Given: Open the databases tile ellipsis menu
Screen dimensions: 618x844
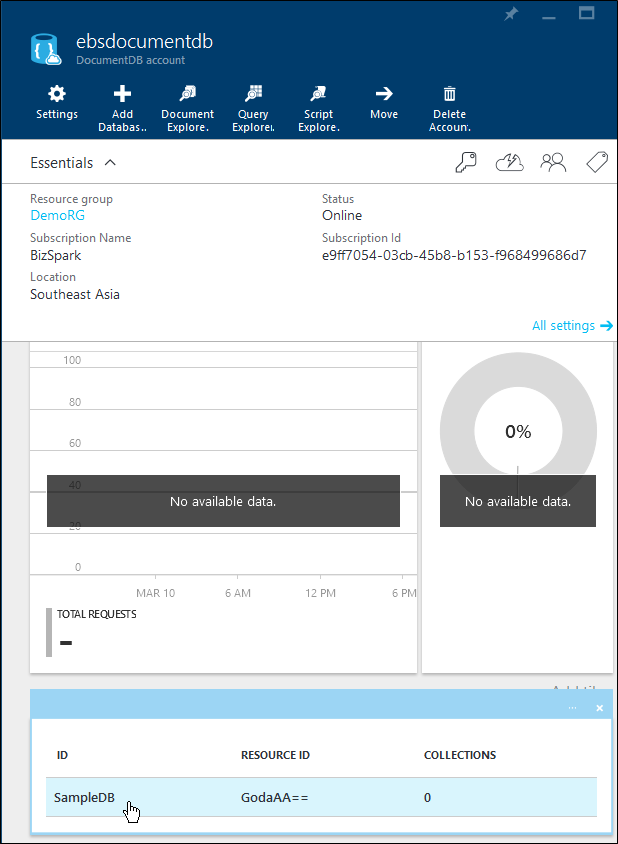Looking at the screenshot, I should point(573,708).
